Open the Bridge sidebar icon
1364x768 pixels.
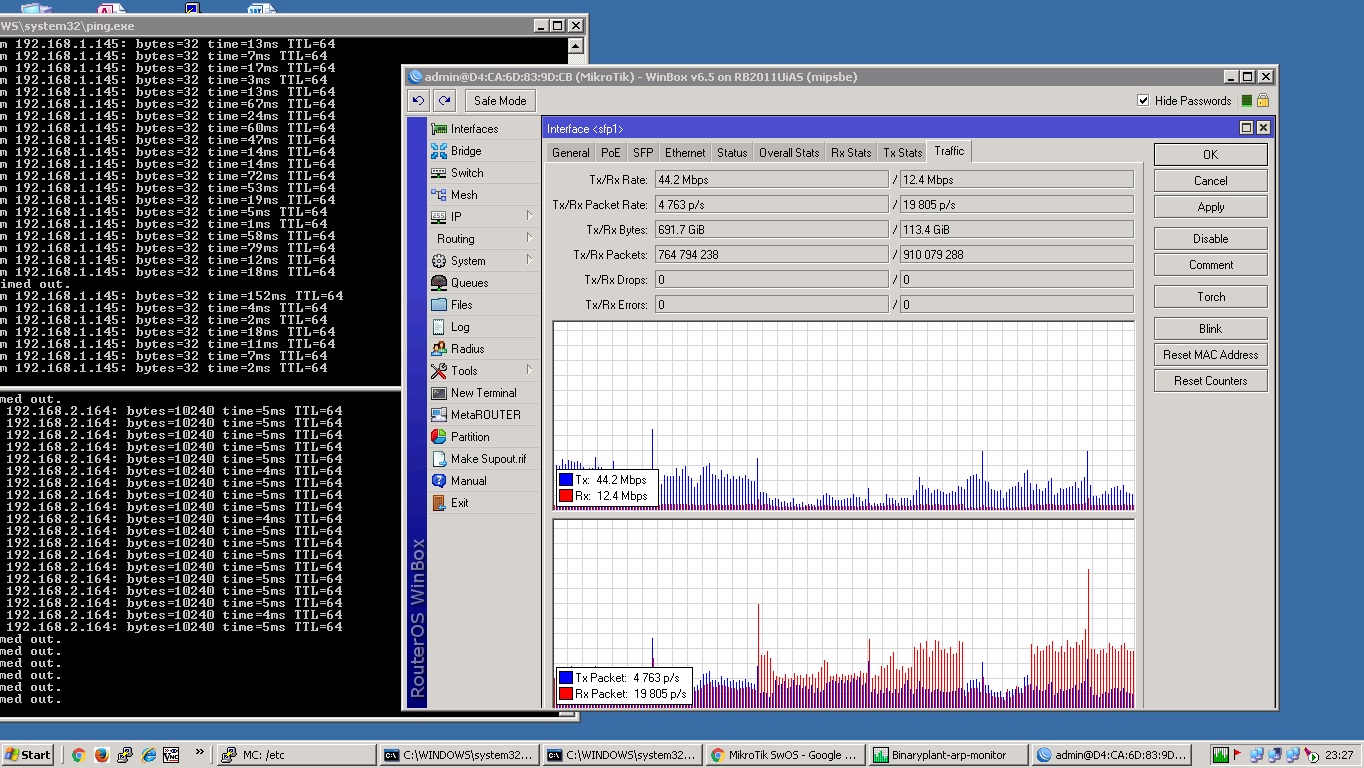point(439,151)
